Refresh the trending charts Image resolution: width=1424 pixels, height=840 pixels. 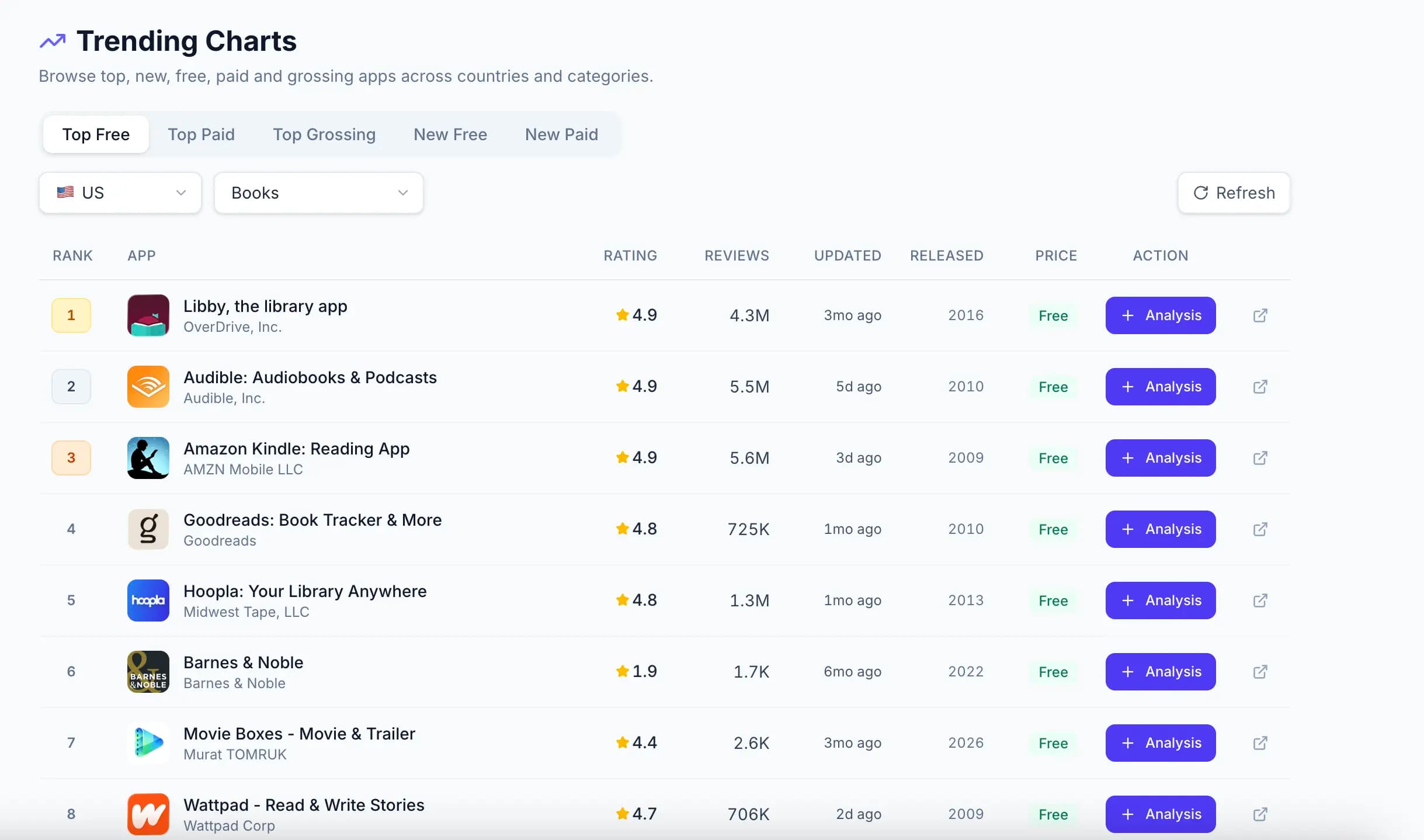[x=1234, y=193]
